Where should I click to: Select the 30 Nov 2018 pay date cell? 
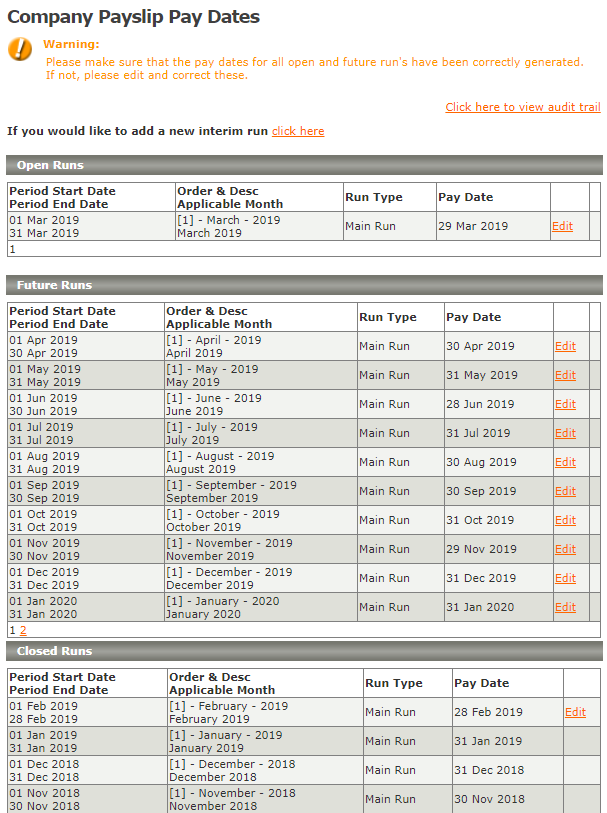(x=507, y=800)
